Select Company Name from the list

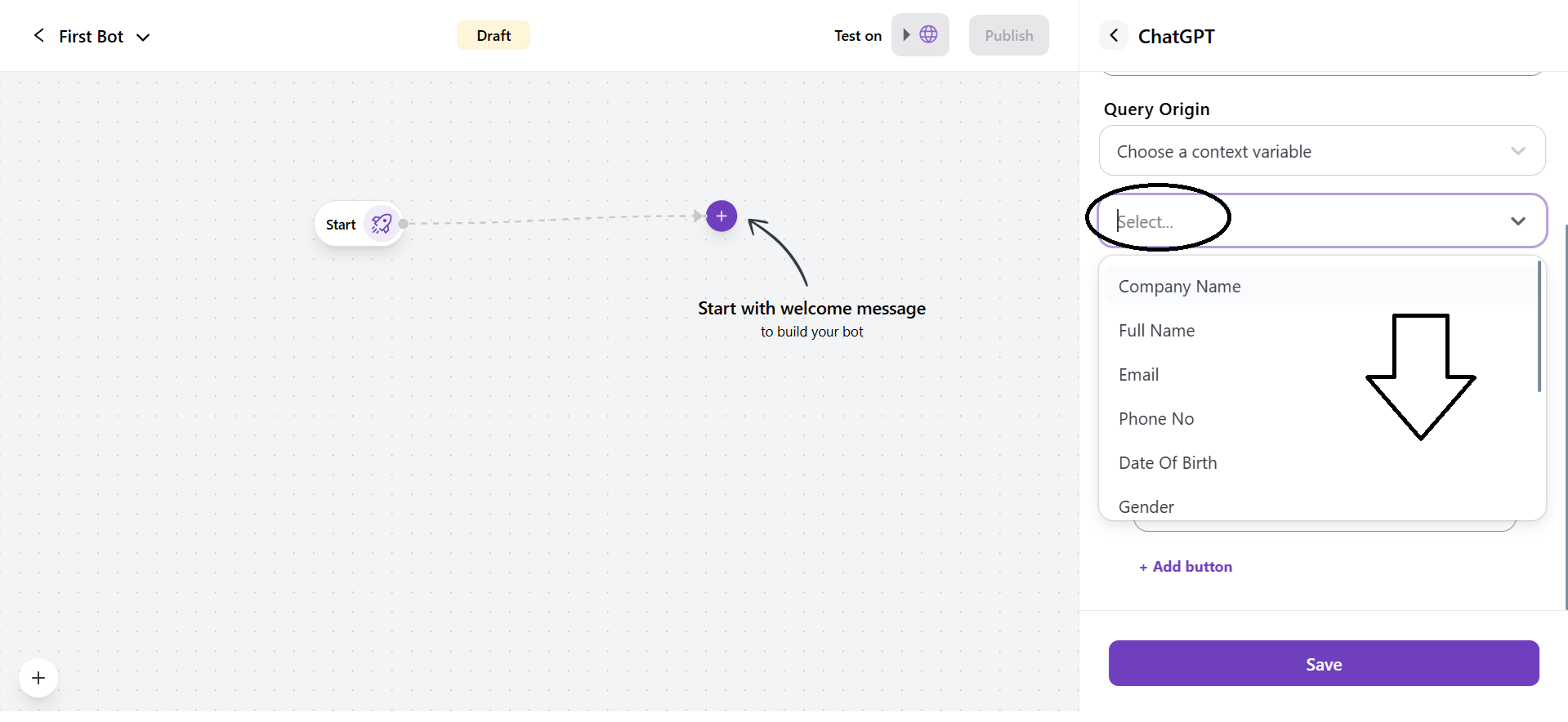point(1179,287)
